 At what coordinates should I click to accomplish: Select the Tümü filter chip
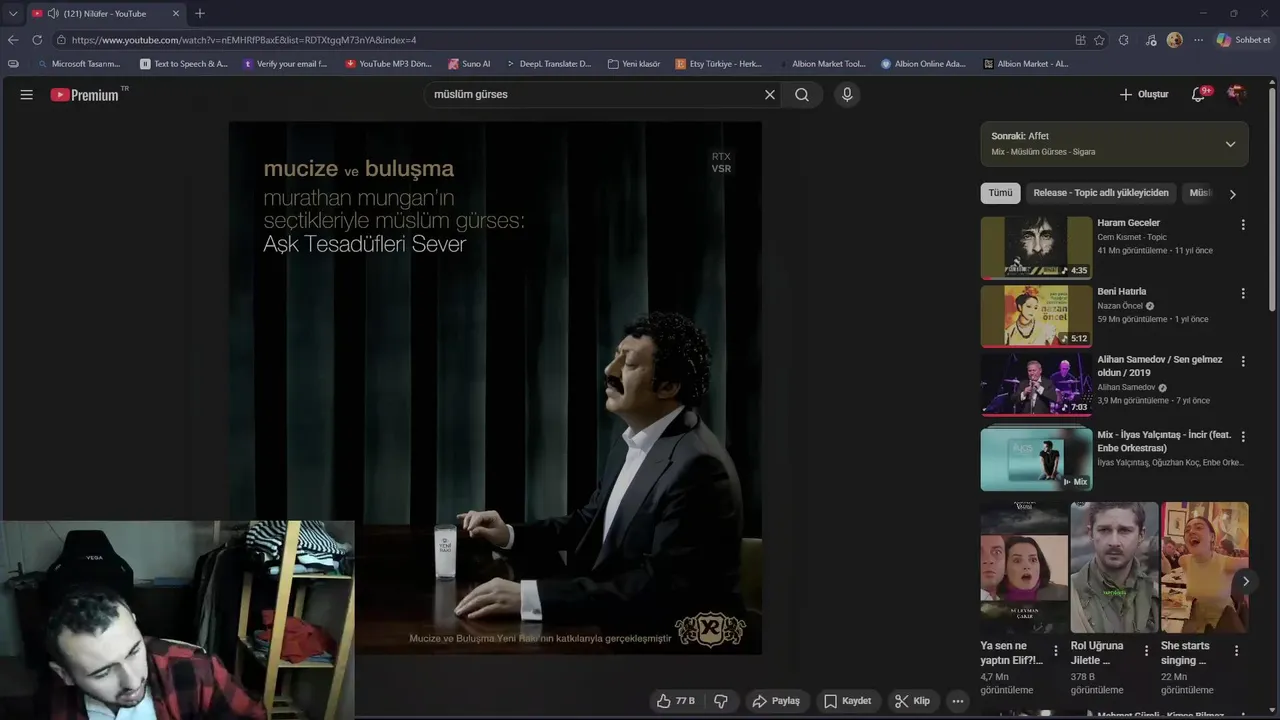(x=1000, y=193)
